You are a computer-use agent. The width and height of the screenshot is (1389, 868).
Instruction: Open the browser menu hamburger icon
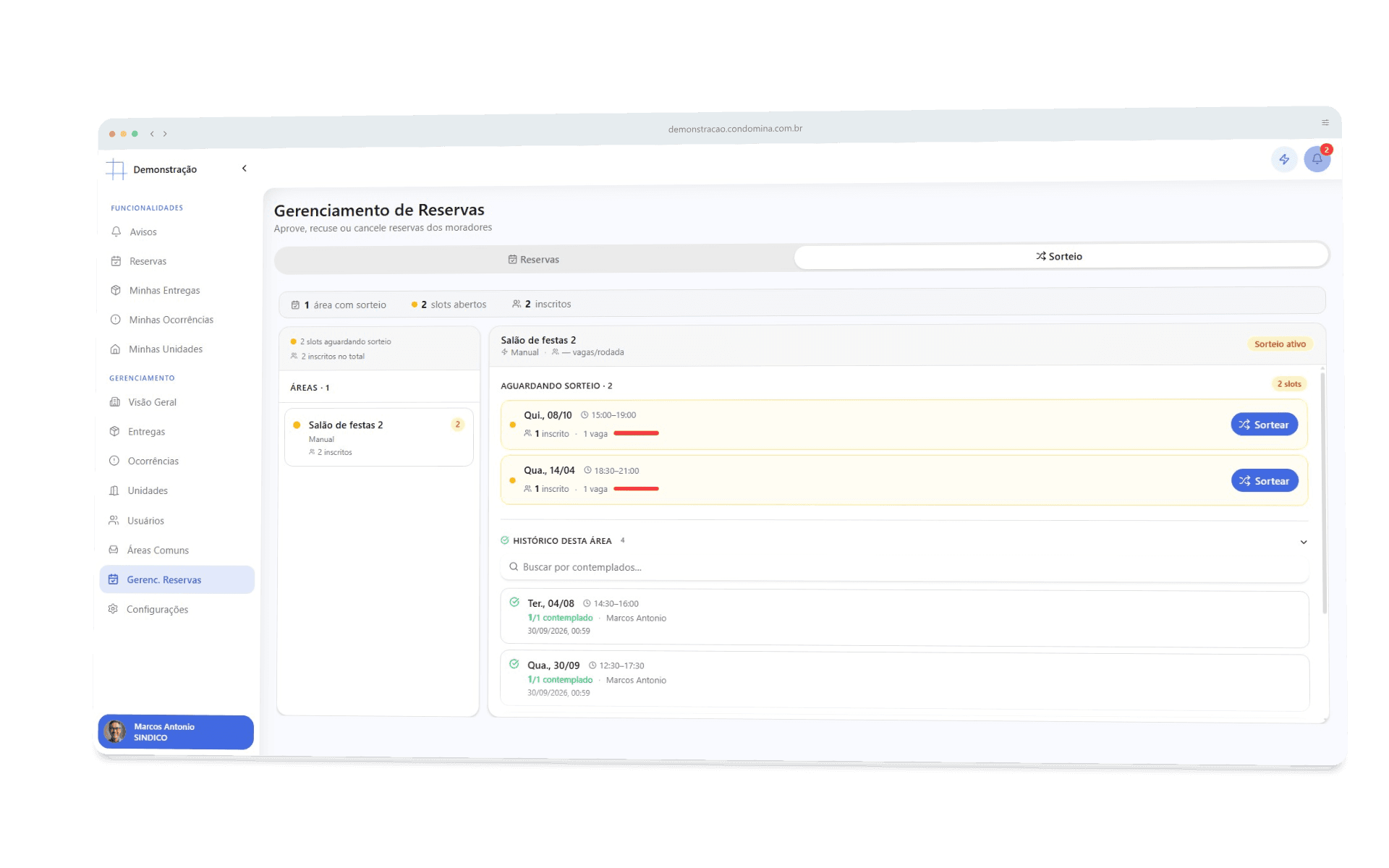(x=1325, y=123)
